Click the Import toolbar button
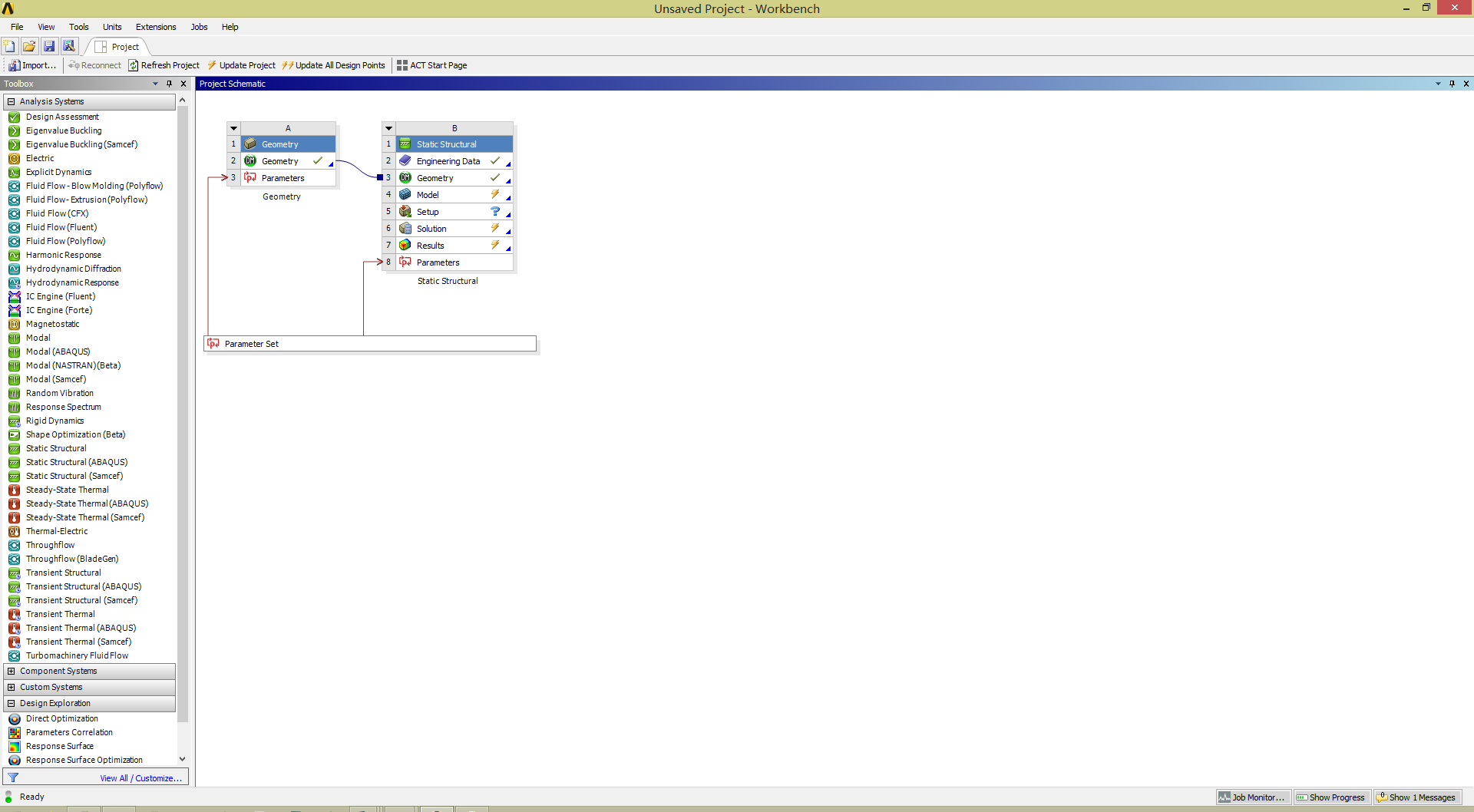Screen dimensions: 1474x812 tap(32, 65)
